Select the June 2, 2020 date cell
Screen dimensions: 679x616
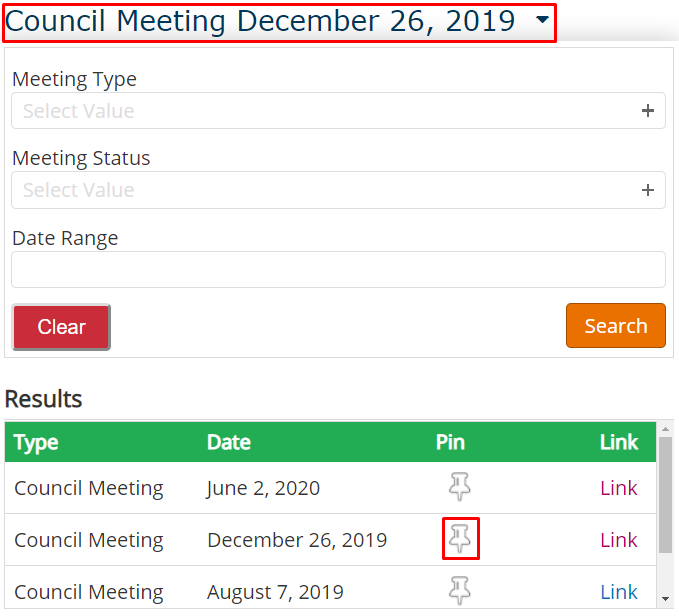[x=263, y=489]
